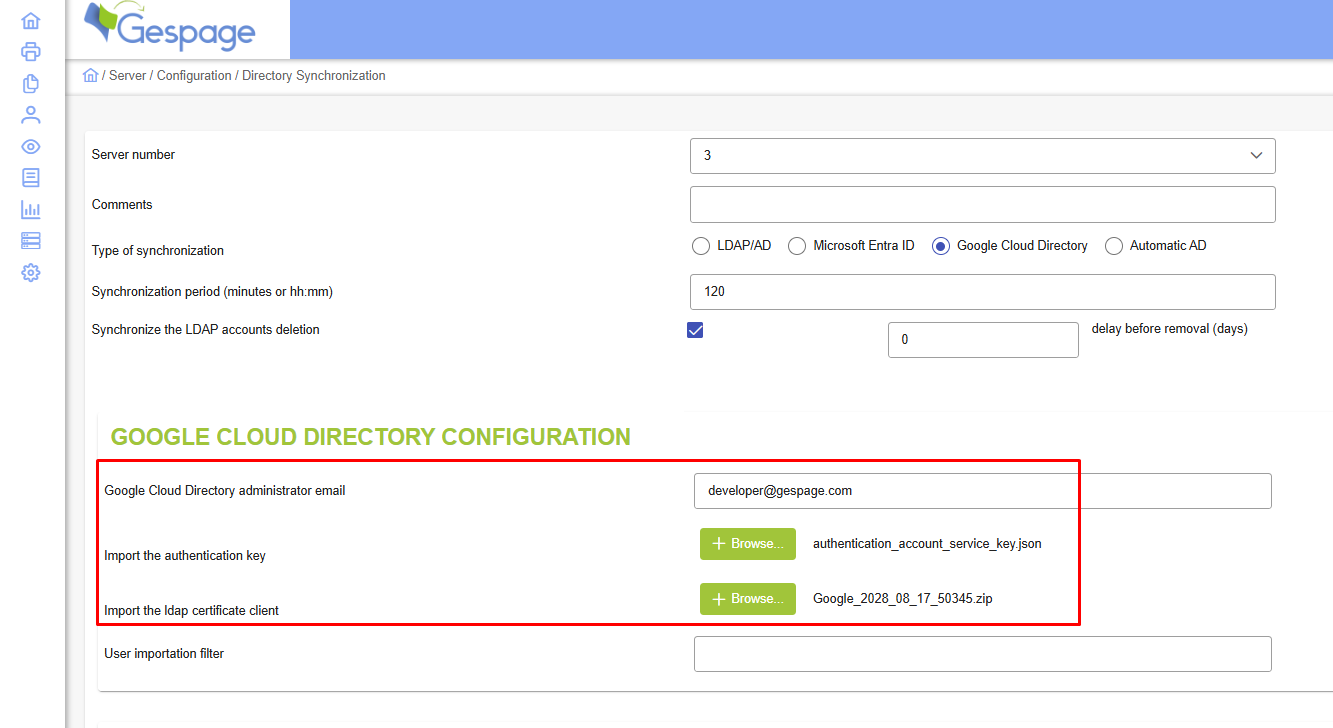Open the logs list icon in sidebar
This screenshot has height=728, width=1333.
[31, 178]
